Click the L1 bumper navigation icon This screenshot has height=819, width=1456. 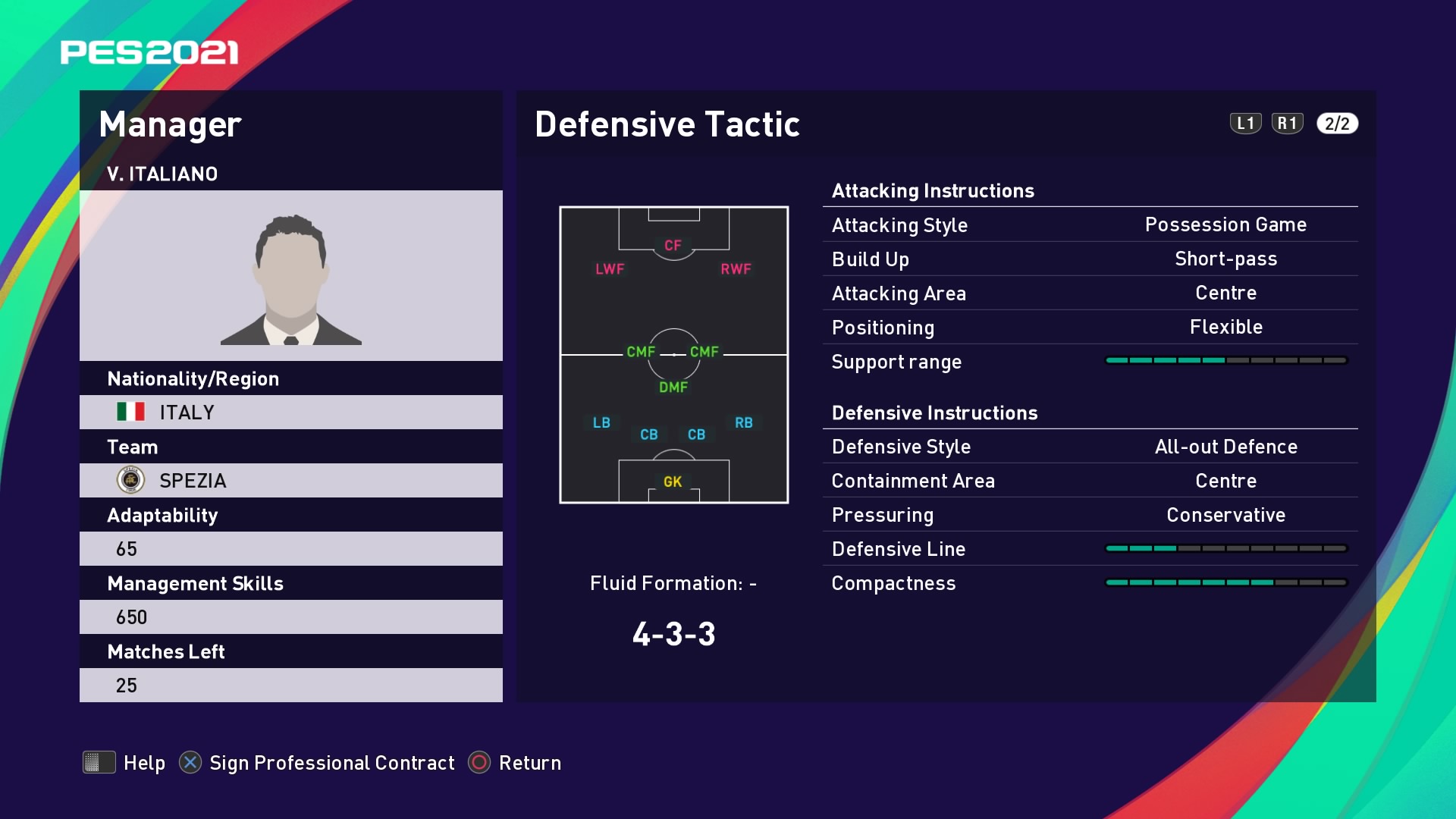pyautogui.click(x=1240, y=123)
